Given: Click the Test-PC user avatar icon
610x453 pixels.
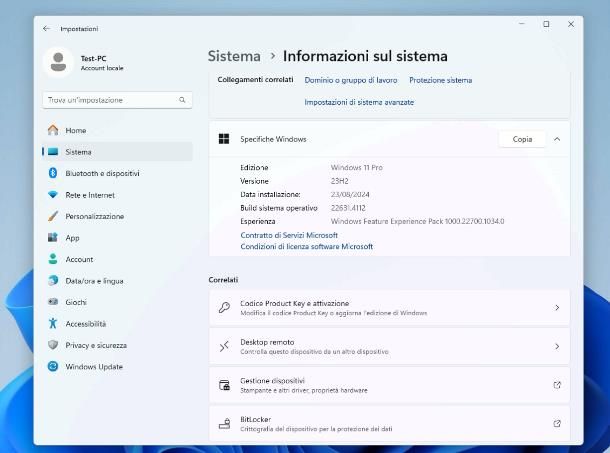Looking at the screenshot, I should [58, 62].
